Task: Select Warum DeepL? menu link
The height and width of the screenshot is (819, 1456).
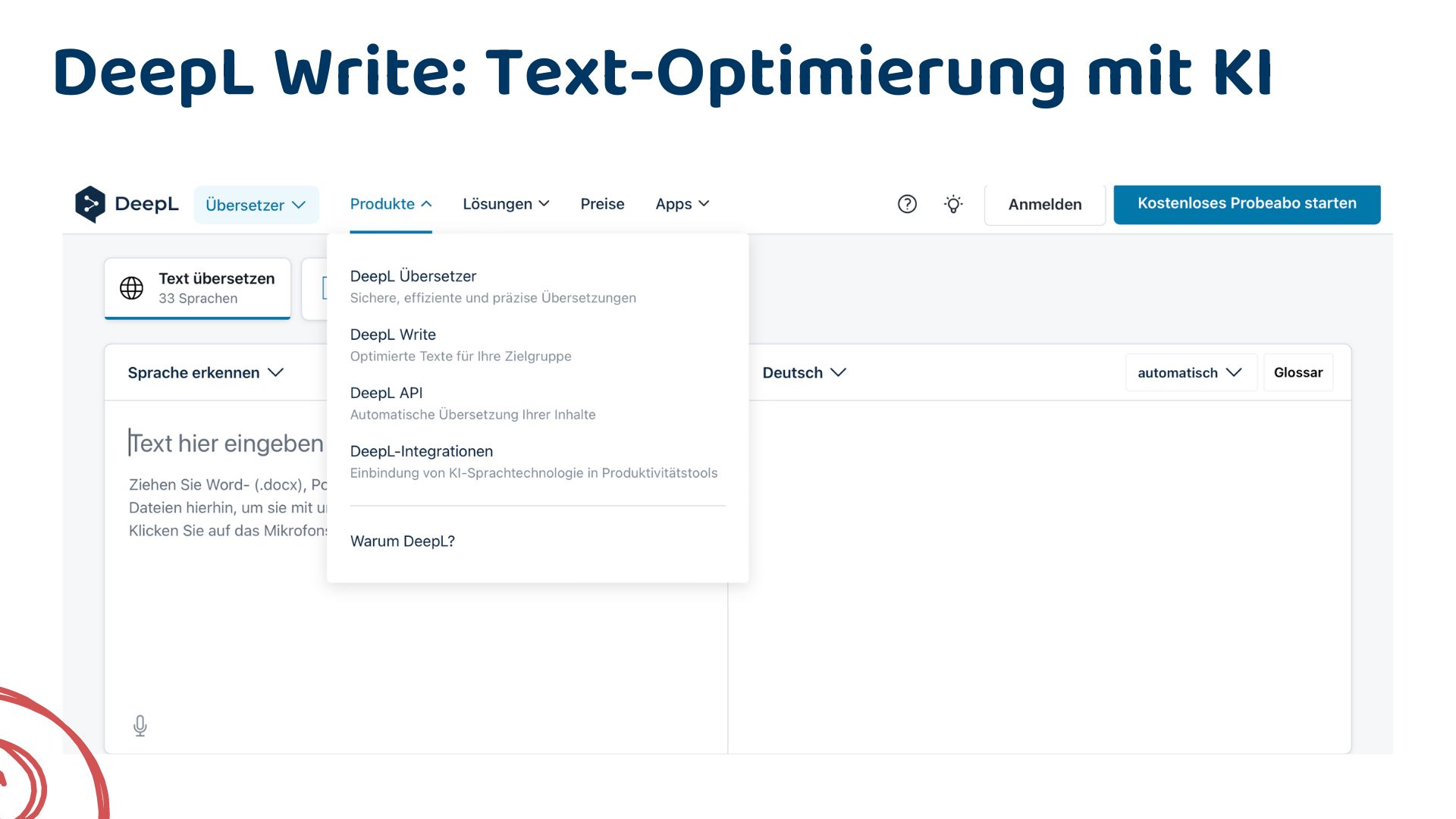Action: (x=402, y=540)
